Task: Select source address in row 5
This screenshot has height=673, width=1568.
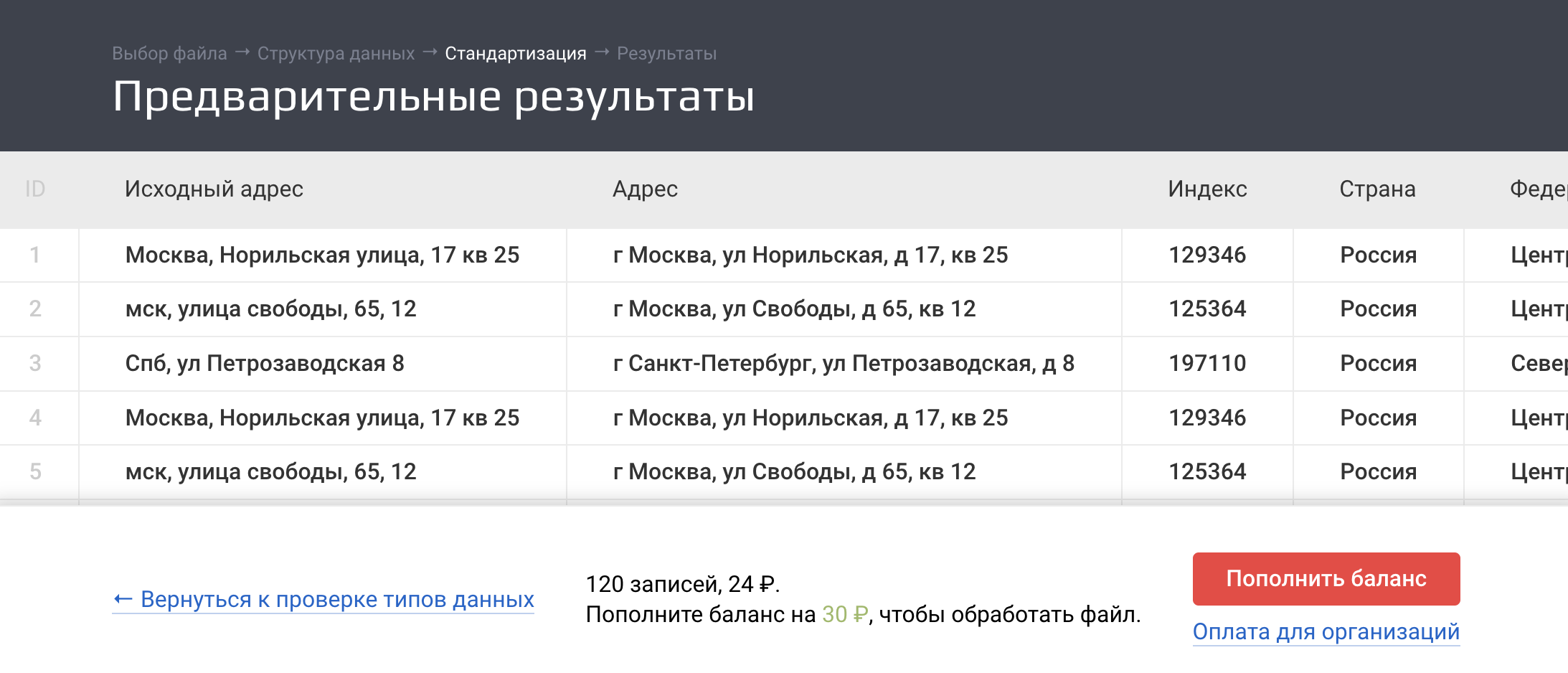Action: coord(322,472)
